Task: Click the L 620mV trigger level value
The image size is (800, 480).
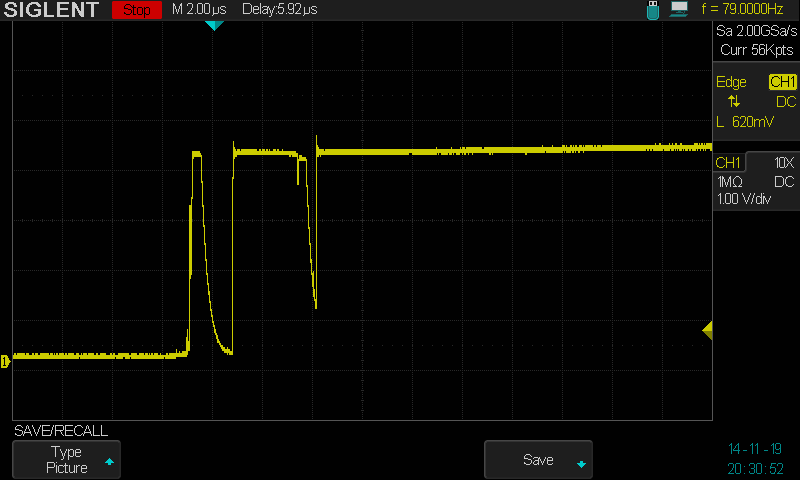Action: tap(745, 122)
